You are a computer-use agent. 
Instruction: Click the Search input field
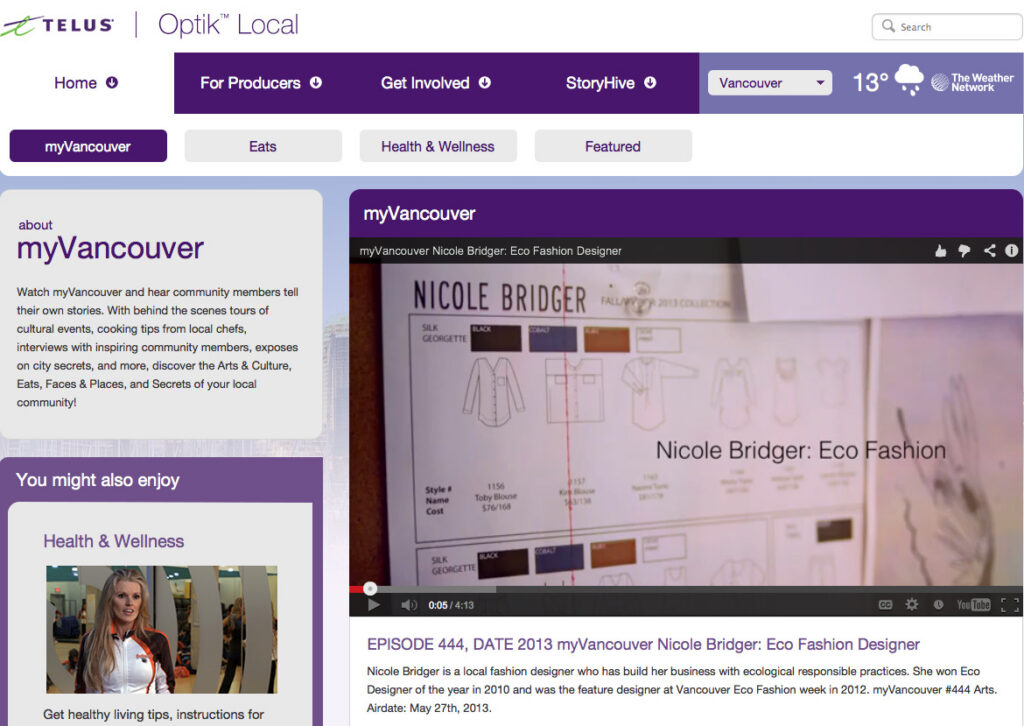coord(947,27)
